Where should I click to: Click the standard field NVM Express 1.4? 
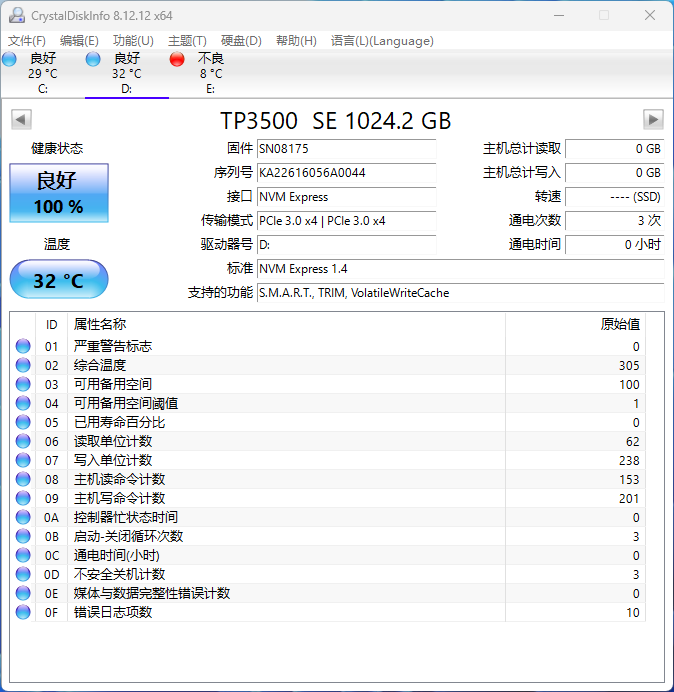[x=461, y=269]
